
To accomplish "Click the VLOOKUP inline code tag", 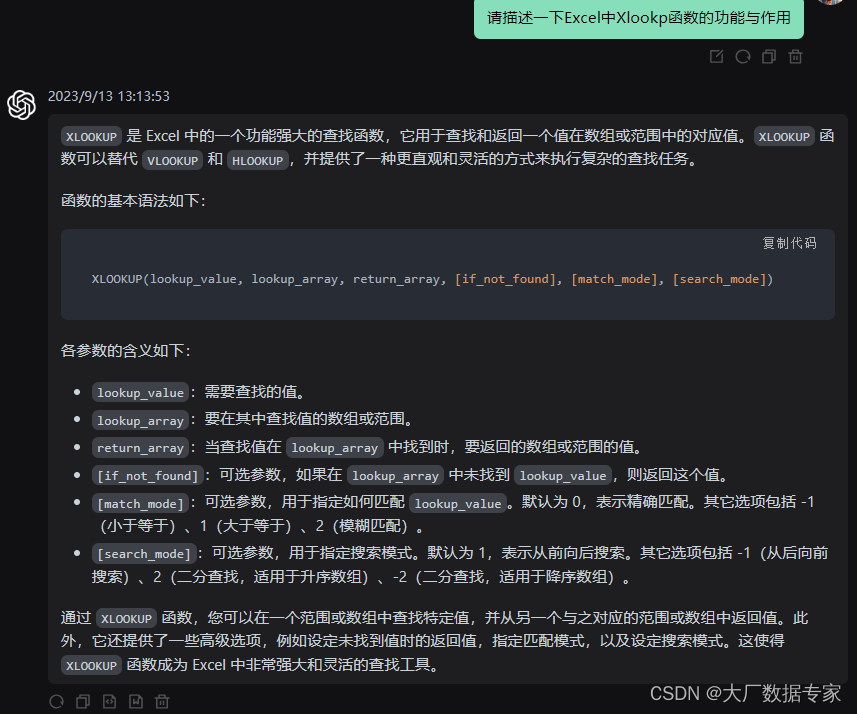I will [172, 160].
